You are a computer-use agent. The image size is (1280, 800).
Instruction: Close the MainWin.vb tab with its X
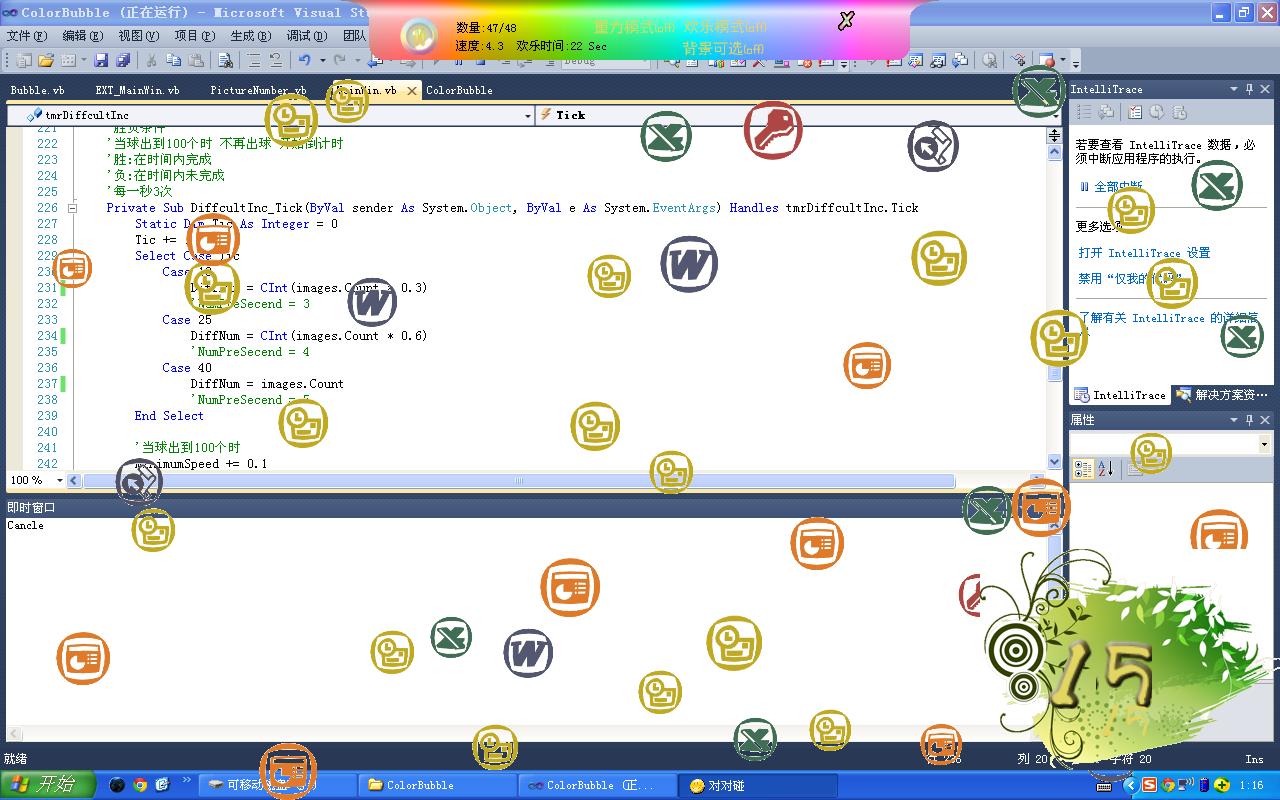click(411, 90)
